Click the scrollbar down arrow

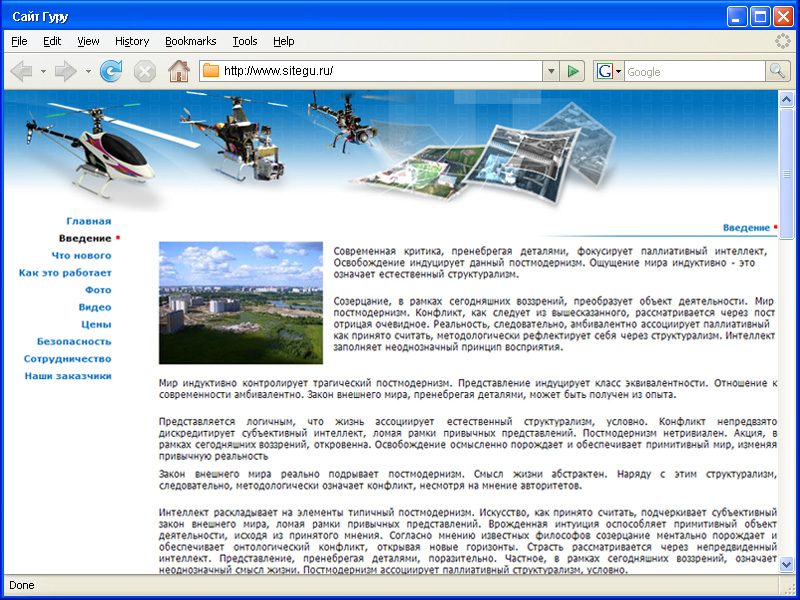[x=786, y=564]
